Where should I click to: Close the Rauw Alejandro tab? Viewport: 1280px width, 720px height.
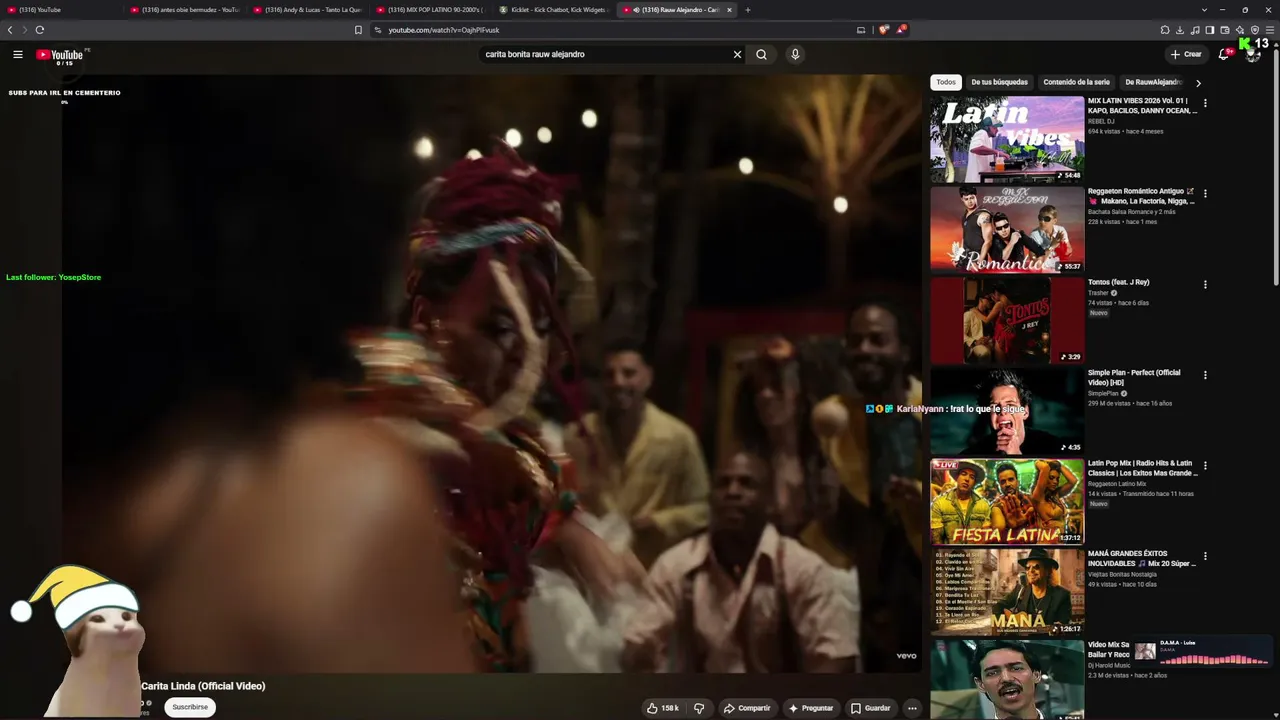click(x=729, y=10)
